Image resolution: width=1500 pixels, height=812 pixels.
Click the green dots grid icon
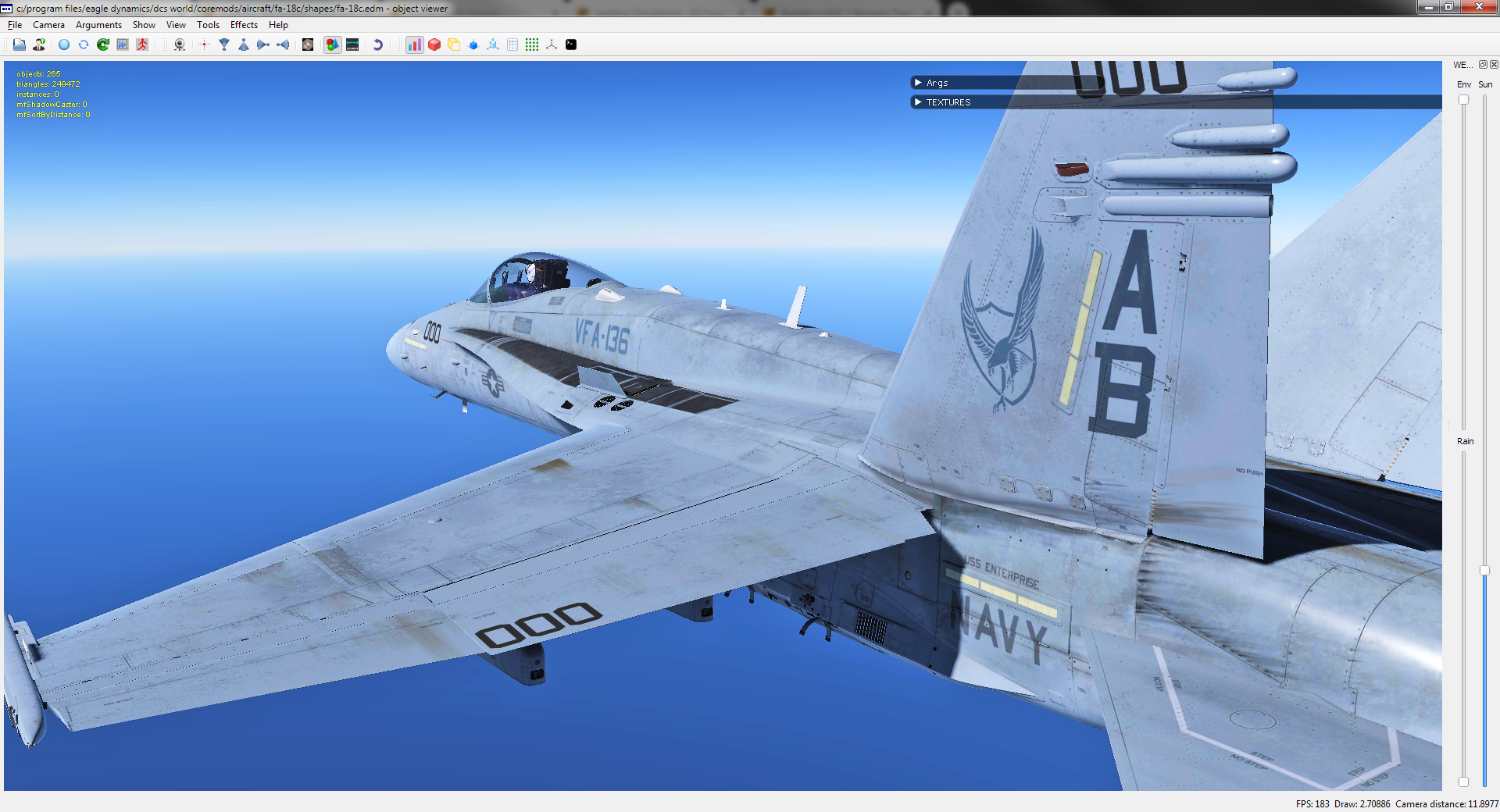pos(532,45)
